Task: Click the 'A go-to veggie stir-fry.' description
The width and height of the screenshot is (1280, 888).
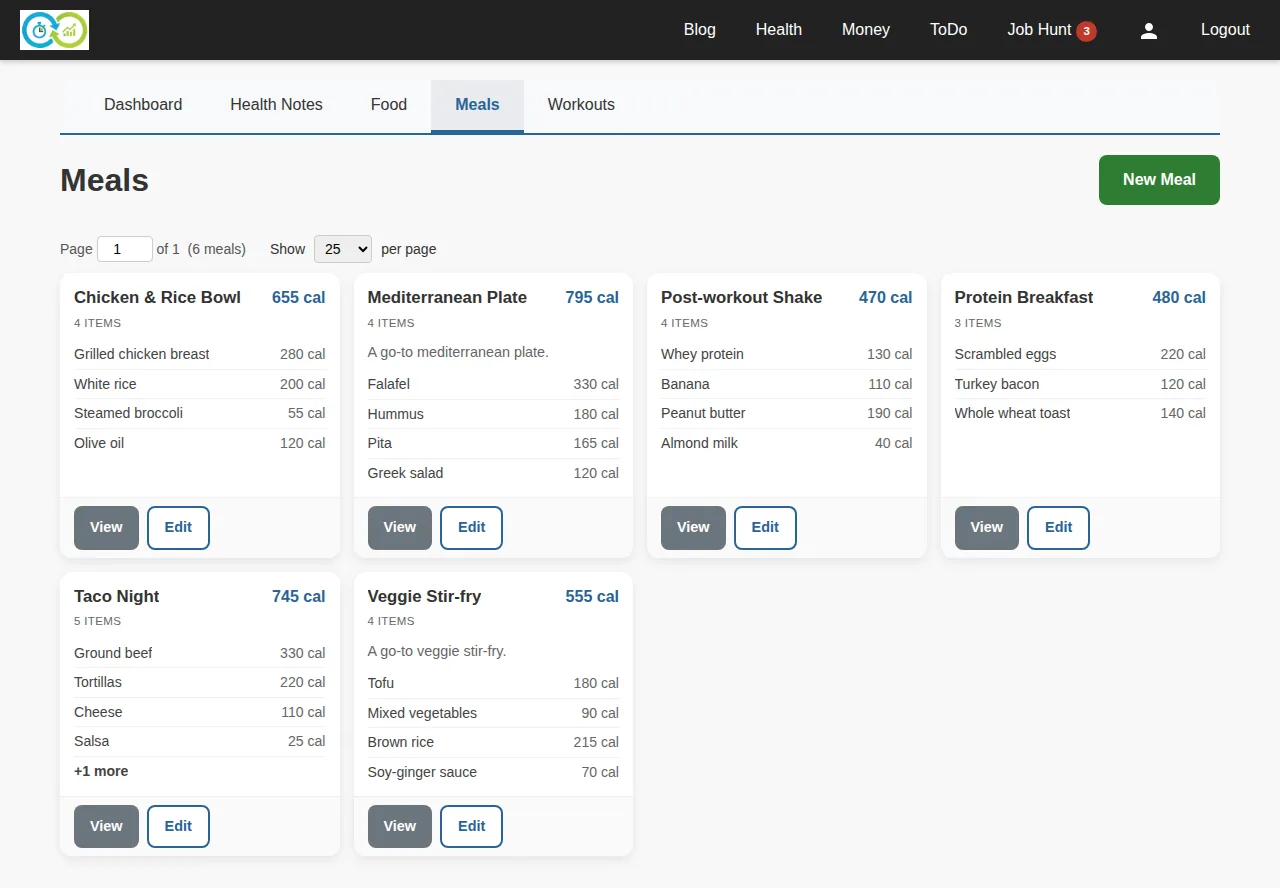Action: click(437, 651)
